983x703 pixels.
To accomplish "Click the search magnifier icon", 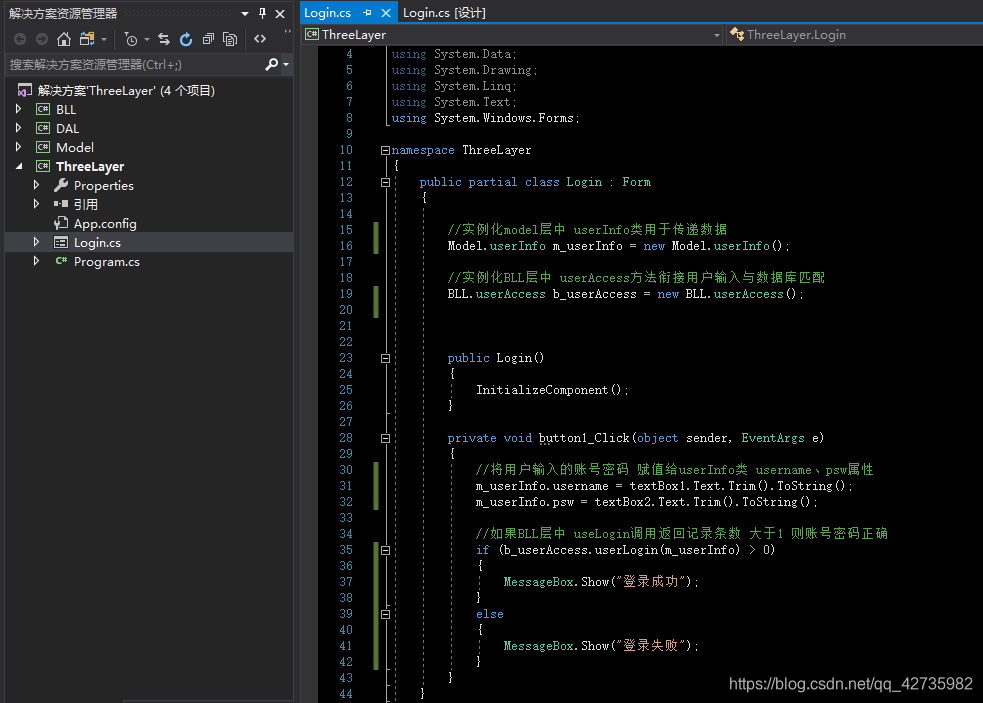I will [x=271, y=64].
